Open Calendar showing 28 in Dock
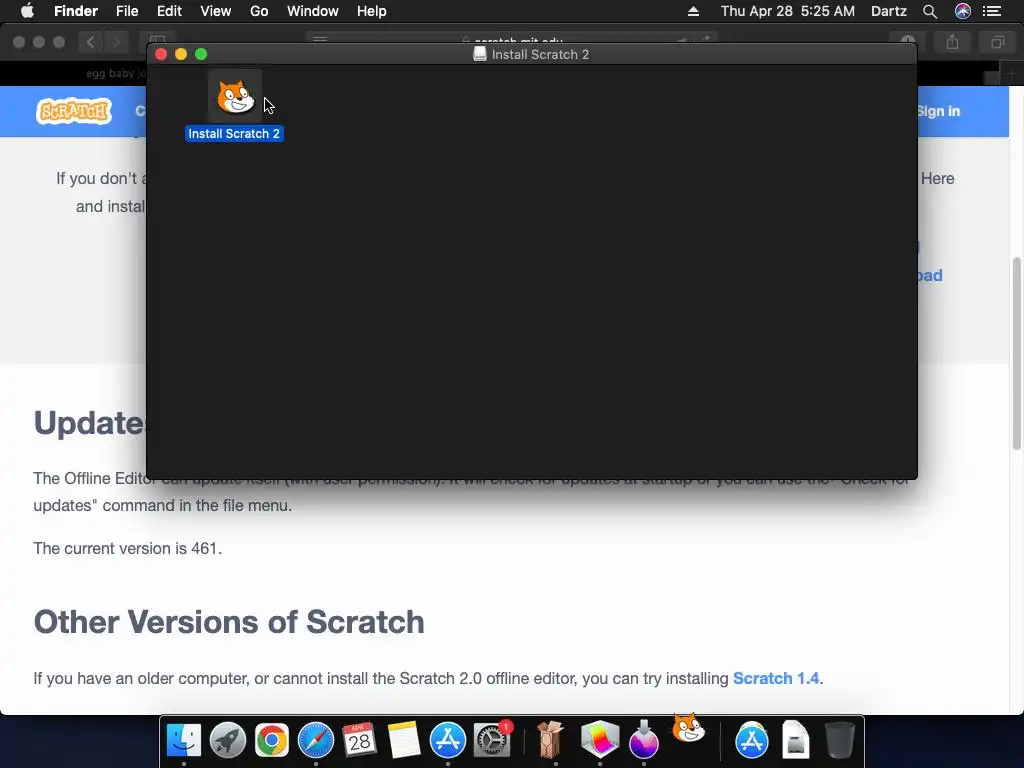 click(359, 740)
